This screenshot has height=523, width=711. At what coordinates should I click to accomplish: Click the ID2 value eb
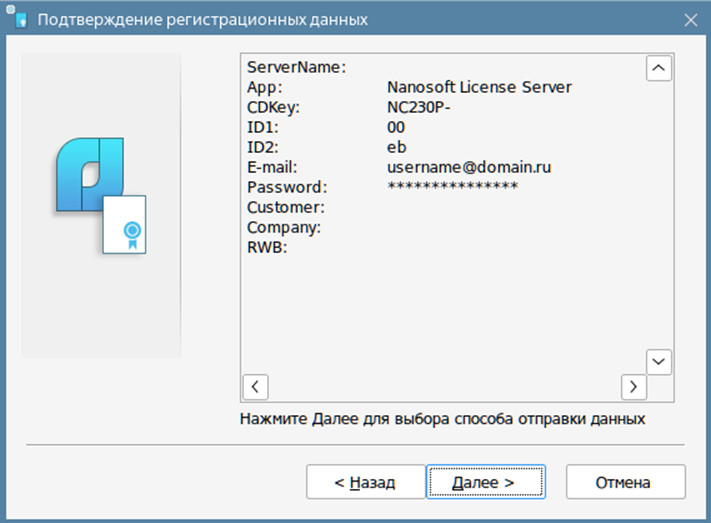[396, 147]
